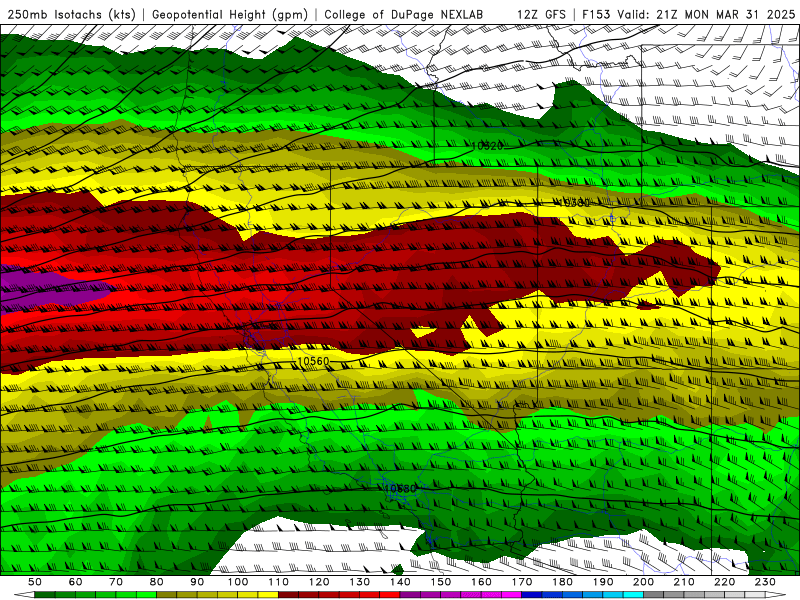800x600 pixels.
Task: Click the 120 knot legend value
Action: pos(319,582)
